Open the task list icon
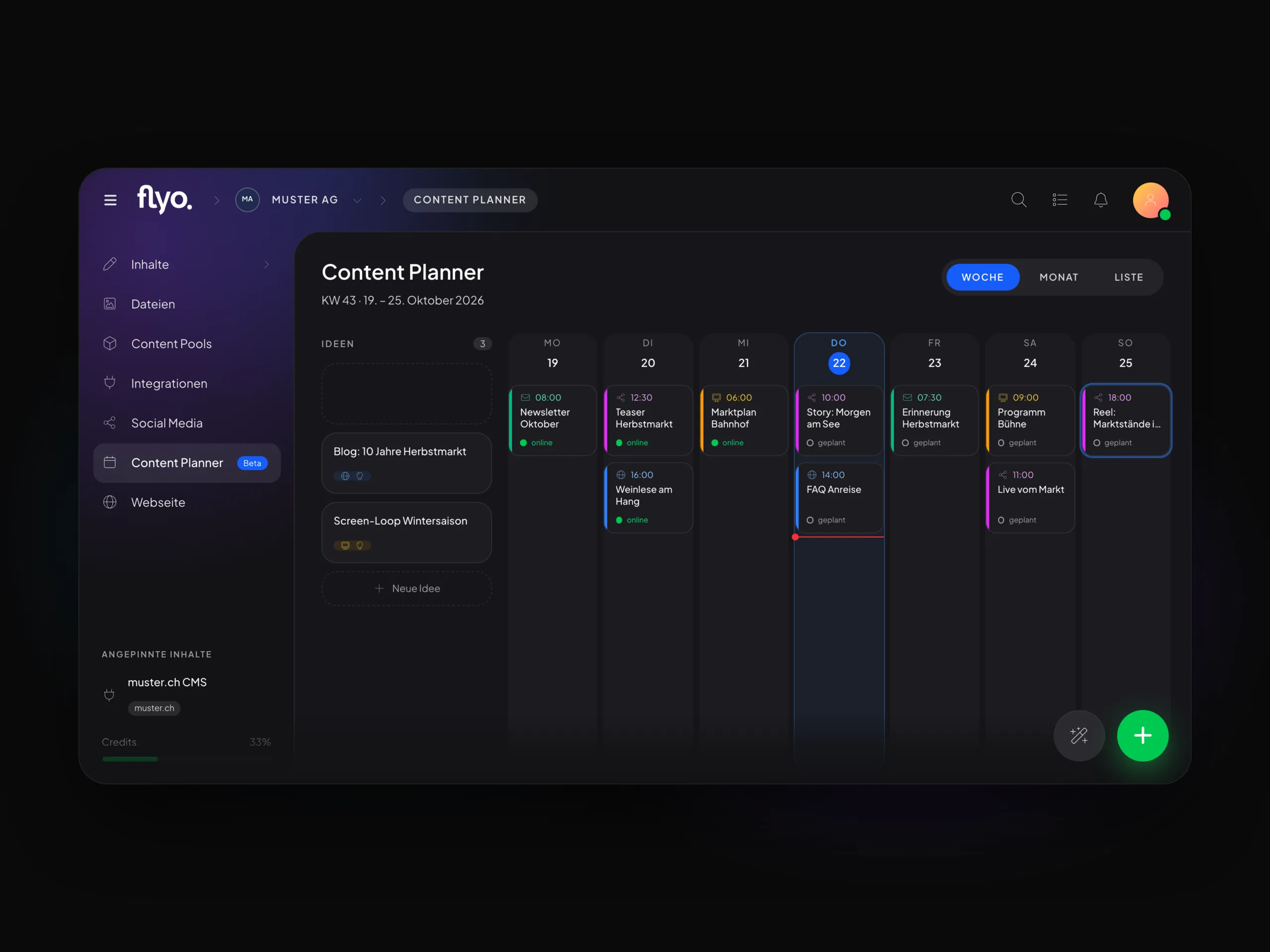 (x=1060, y=200)
